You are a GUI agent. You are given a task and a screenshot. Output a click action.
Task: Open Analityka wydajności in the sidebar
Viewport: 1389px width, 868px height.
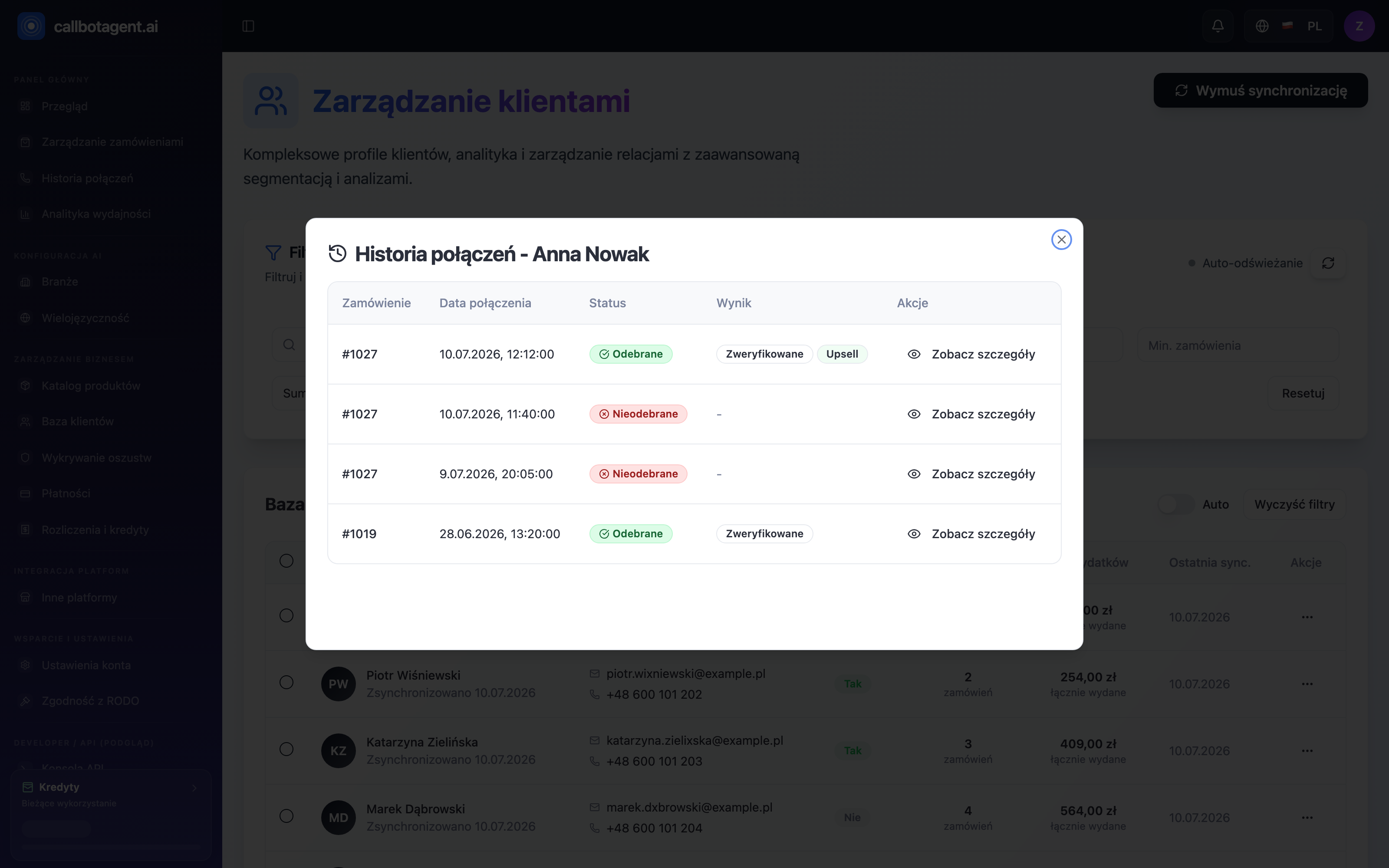pyautogui.click(x=111, y=214)
